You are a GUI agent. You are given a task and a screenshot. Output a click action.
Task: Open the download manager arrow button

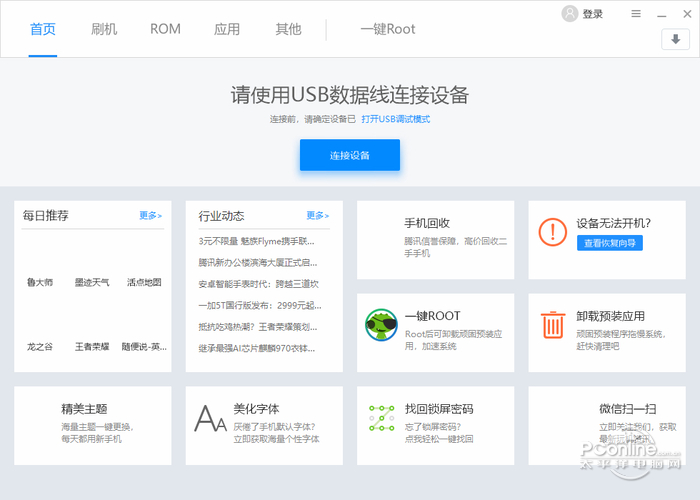pyautogui.click(x=675, y=39)
